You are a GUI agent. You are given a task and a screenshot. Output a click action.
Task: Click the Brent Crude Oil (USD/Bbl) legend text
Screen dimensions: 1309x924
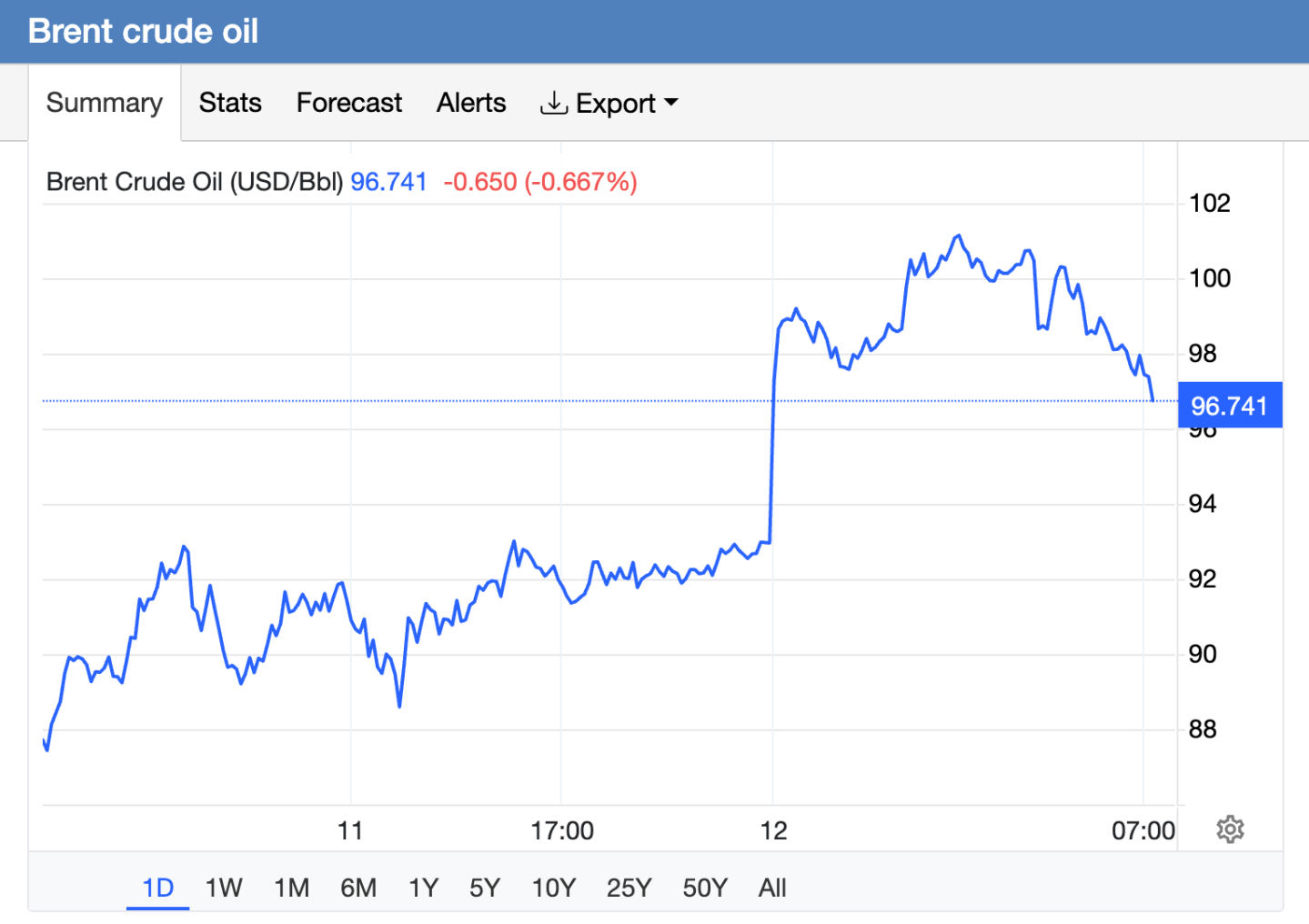coord(195,182)
